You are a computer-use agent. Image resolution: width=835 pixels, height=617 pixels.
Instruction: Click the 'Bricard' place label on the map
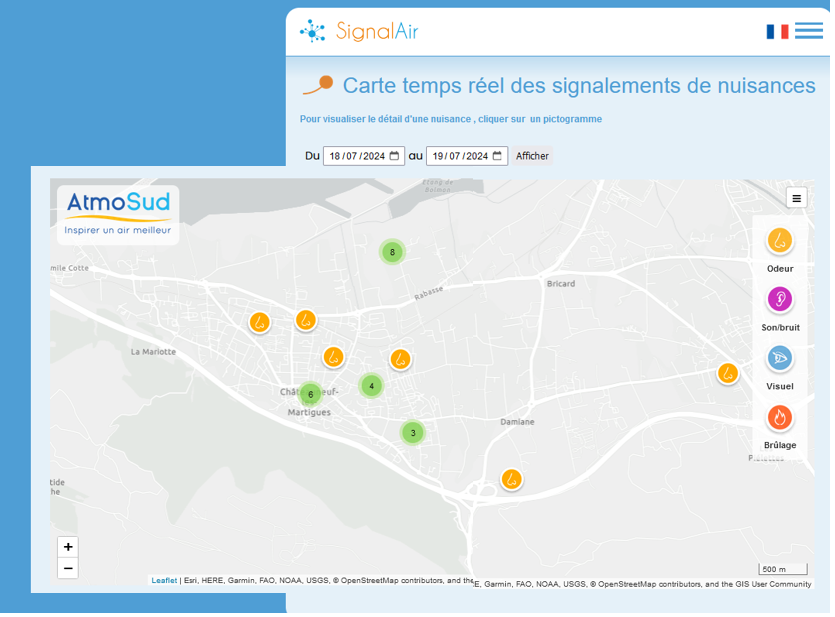coord(561,284)
